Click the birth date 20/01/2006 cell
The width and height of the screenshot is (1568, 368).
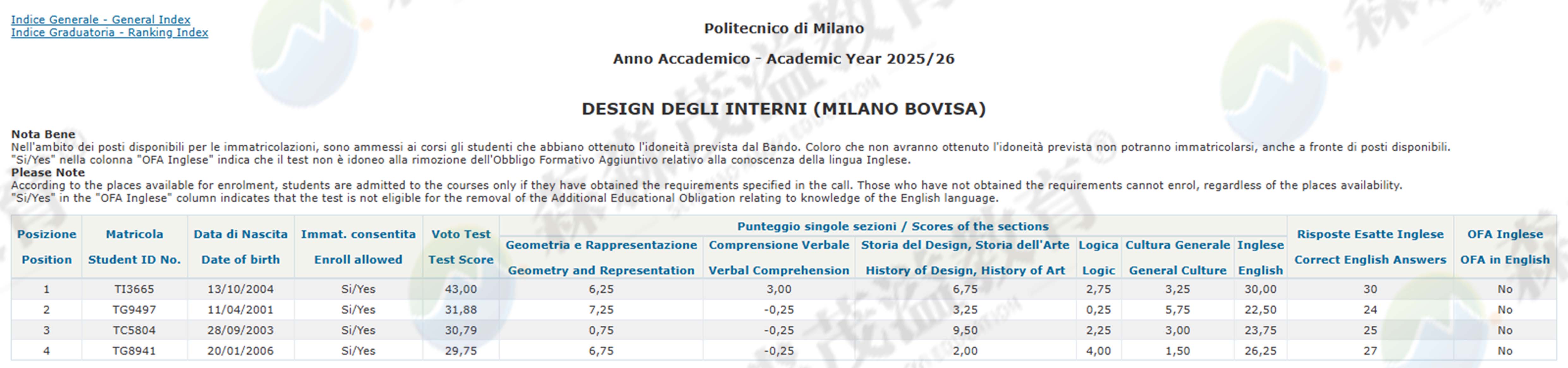[x=241, y=351]
